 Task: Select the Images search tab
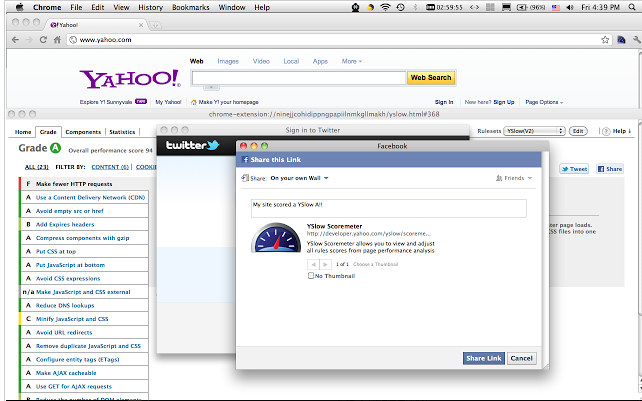click(228, 61)
